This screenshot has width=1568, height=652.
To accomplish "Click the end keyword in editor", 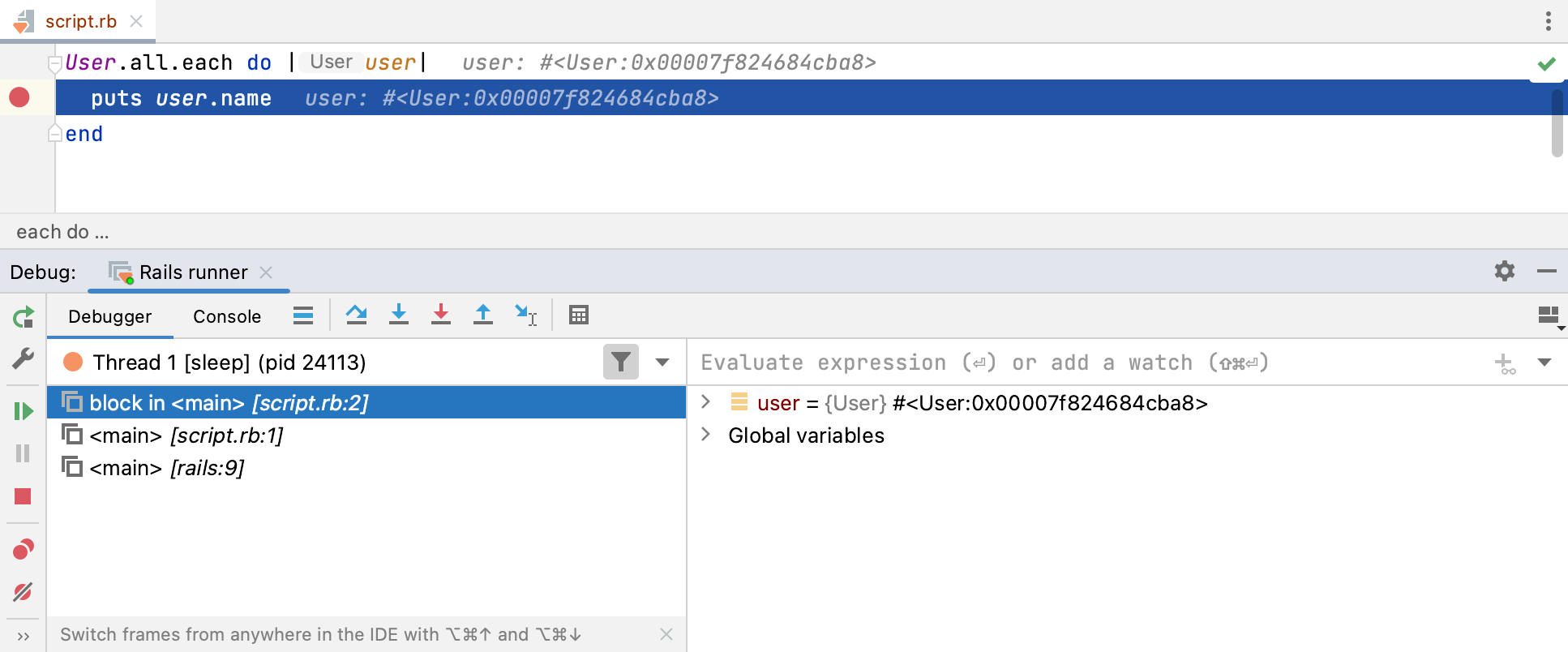I will pos(84,134).
